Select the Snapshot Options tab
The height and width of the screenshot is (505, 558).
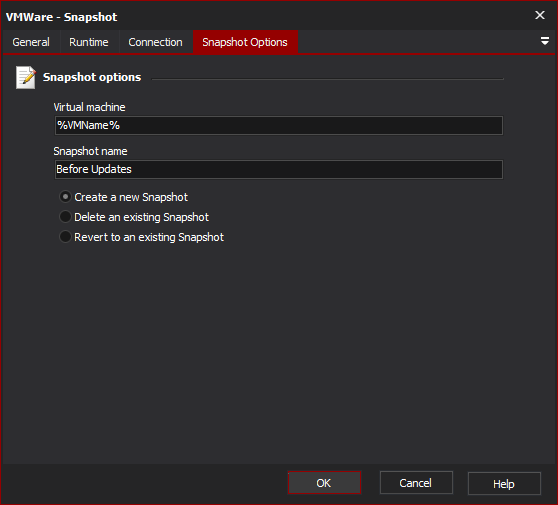(x=245, y=42)
